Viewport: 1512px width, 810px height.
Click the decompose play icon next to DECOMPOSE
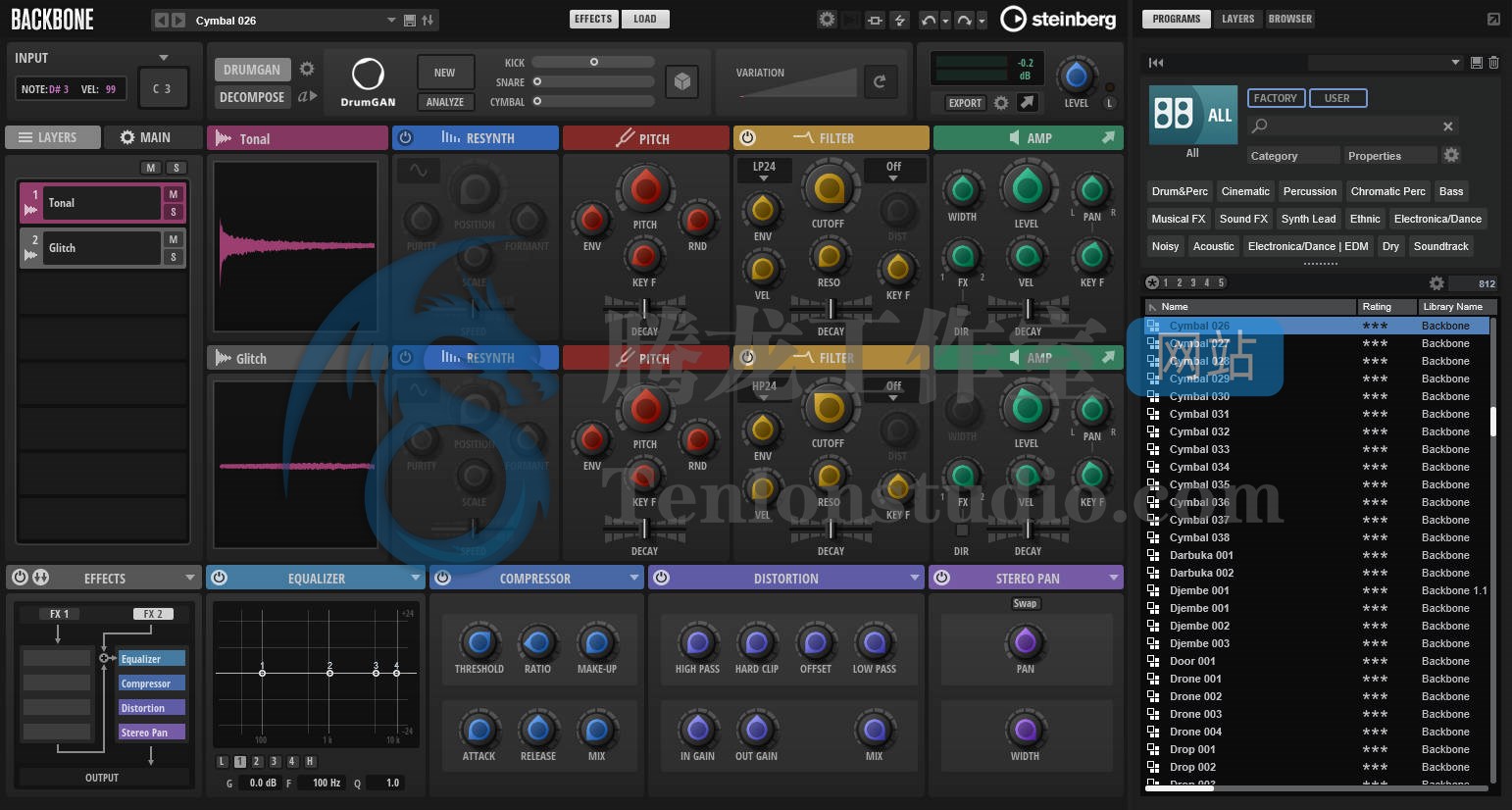click(x=307, y=96)
